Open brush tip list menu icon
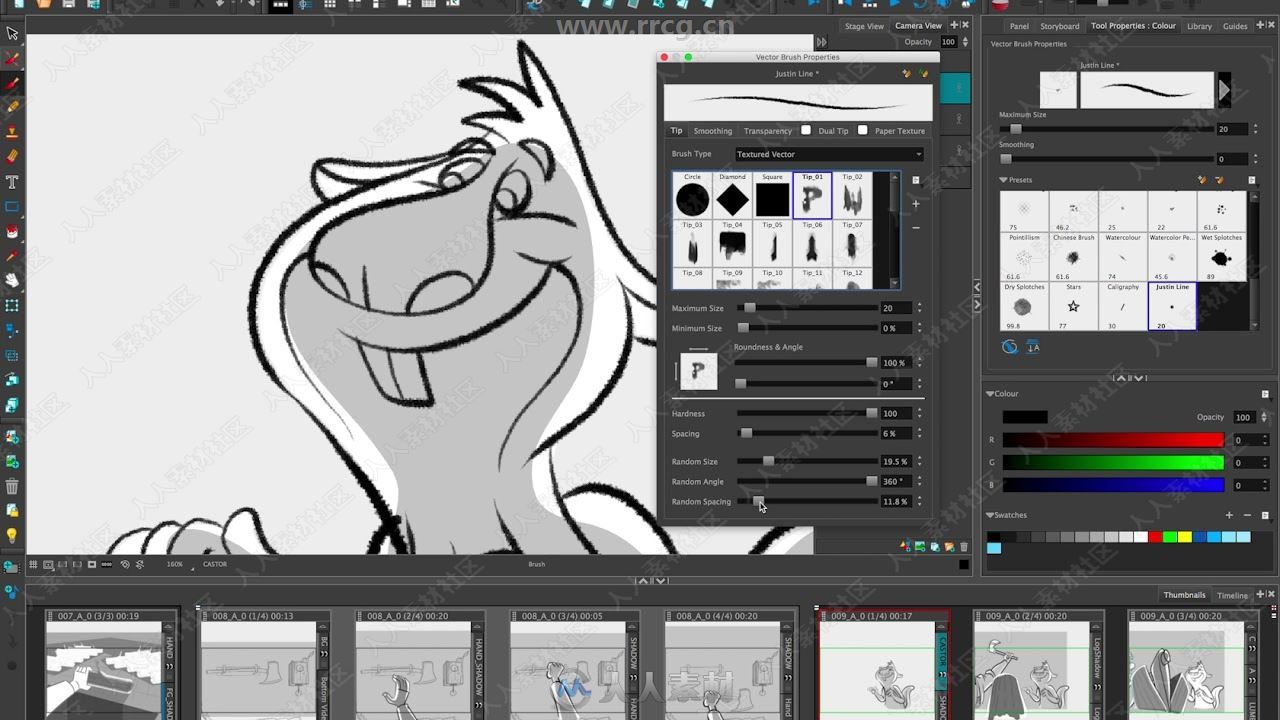The height and width of the screenshot is (720, 1280). [915, 180]
